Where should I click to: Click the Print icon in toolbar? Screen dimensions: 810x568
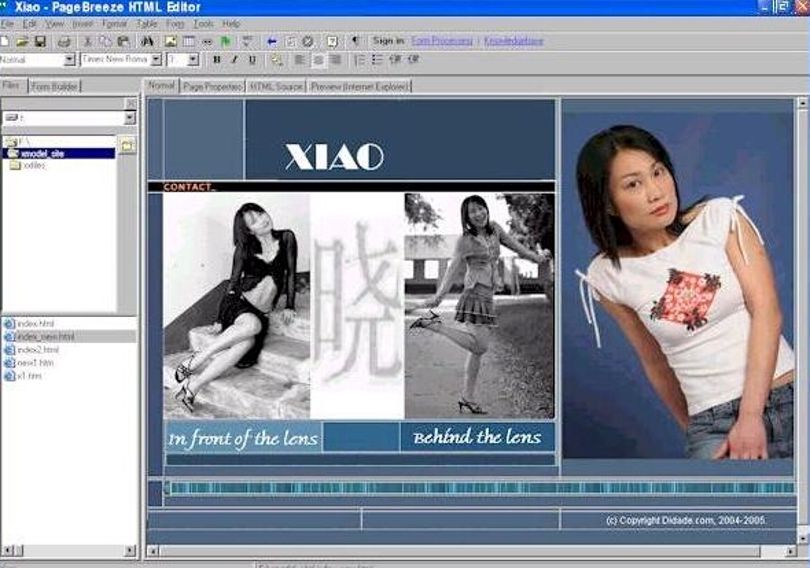(x=64, y=42)
